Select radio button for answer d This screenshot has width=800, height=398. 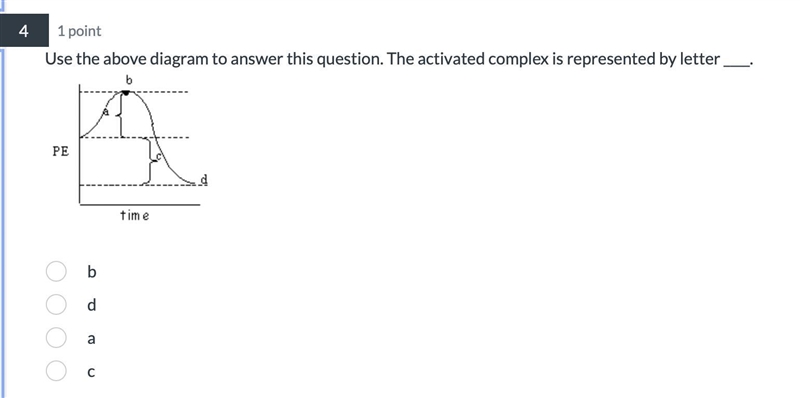[56, 305]
